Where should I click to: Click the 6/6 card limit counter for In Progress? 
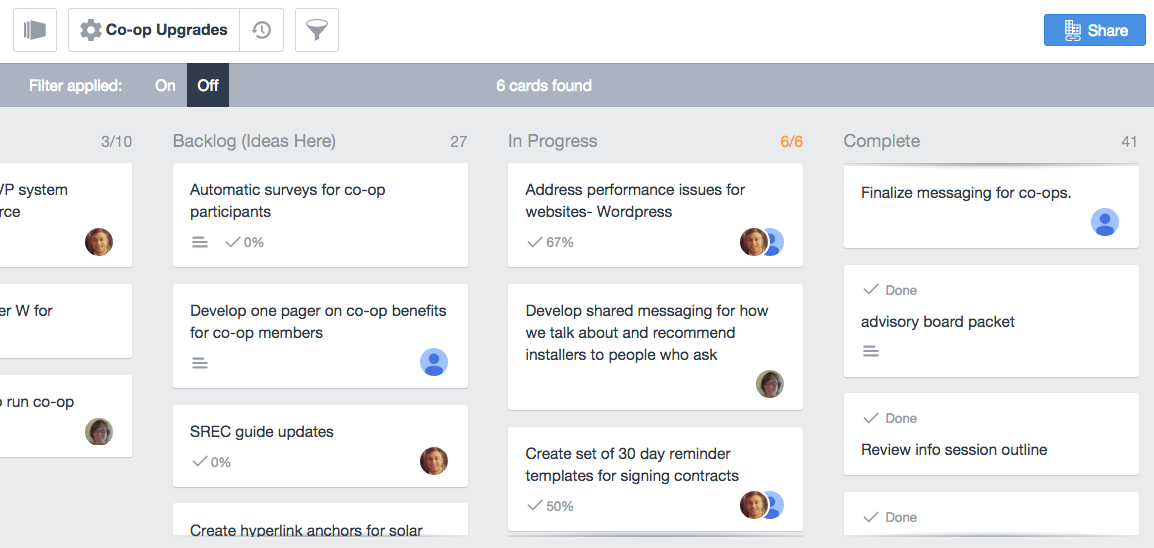click(791, 141)
